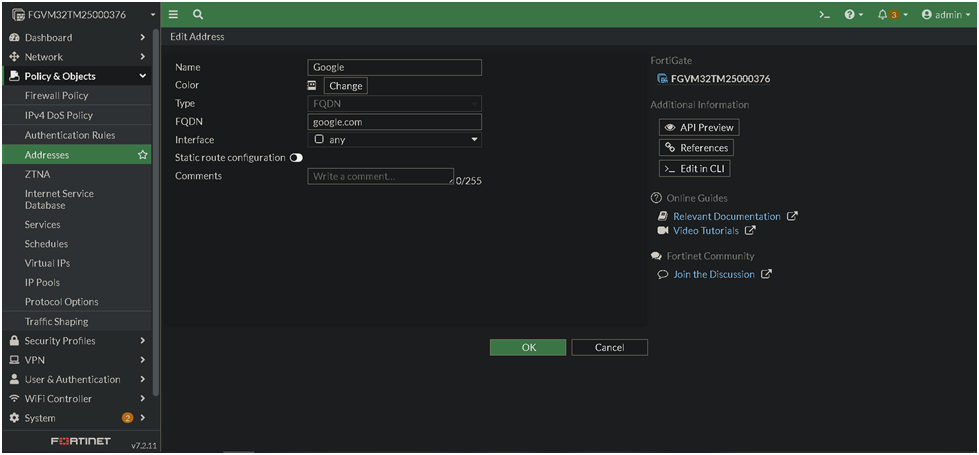Click the Comments text area
Image resolution: width=979 pixels, height=455 pixels.
tap(381, 177)
